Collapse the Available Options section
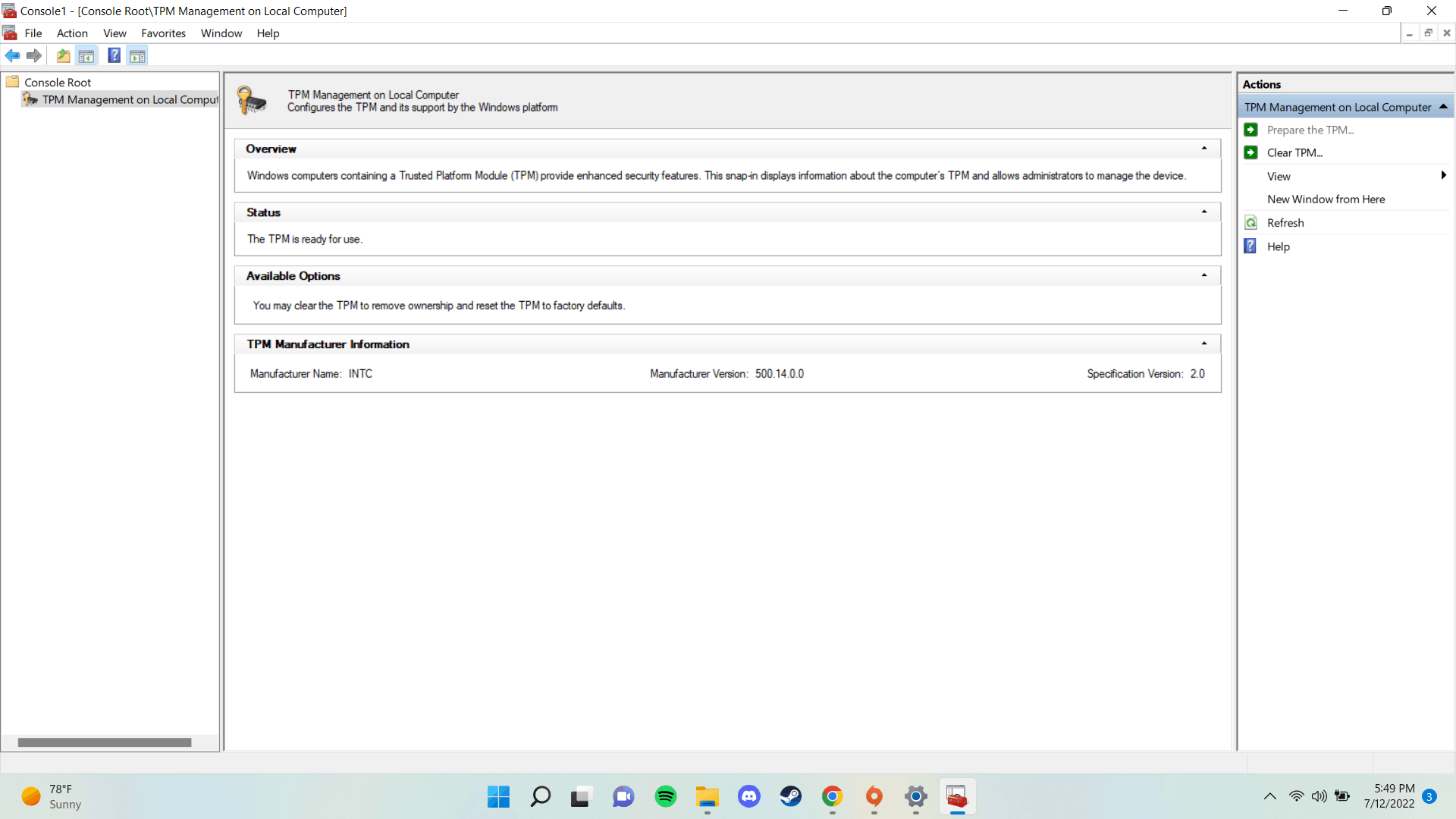This screenshot has width=1456, height=819. tap(1203, 276)
